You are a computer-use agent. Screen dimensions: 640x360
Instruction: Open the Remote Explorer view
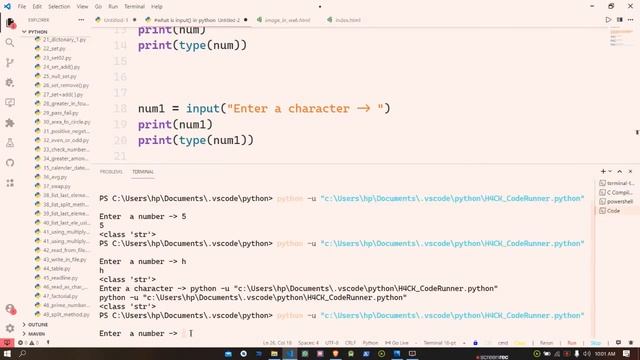coord(10,102)
